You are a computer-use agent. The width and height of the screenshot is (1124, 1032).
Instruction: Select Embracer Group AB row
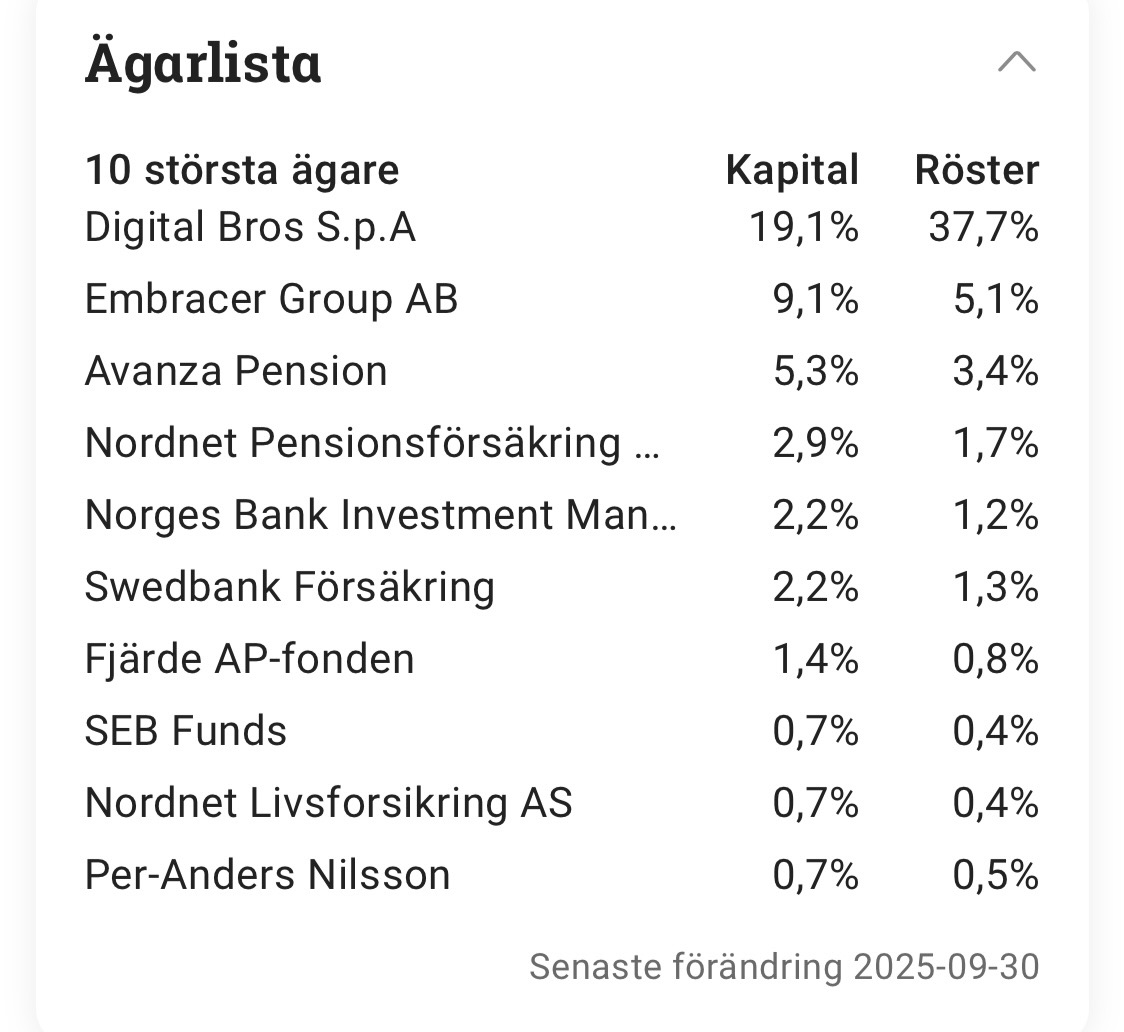271,300
